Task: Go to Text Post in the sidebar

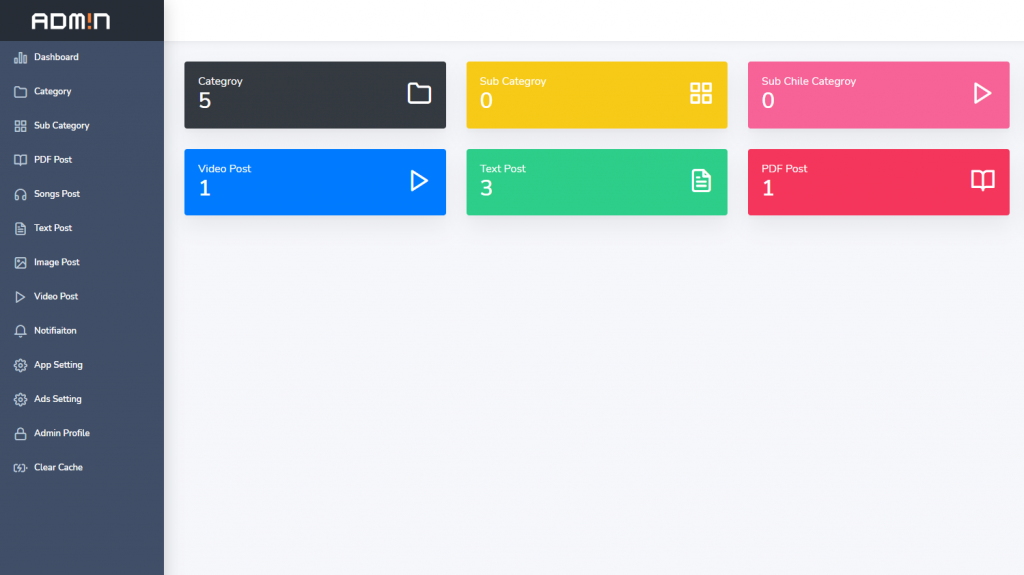Action: 53,228
